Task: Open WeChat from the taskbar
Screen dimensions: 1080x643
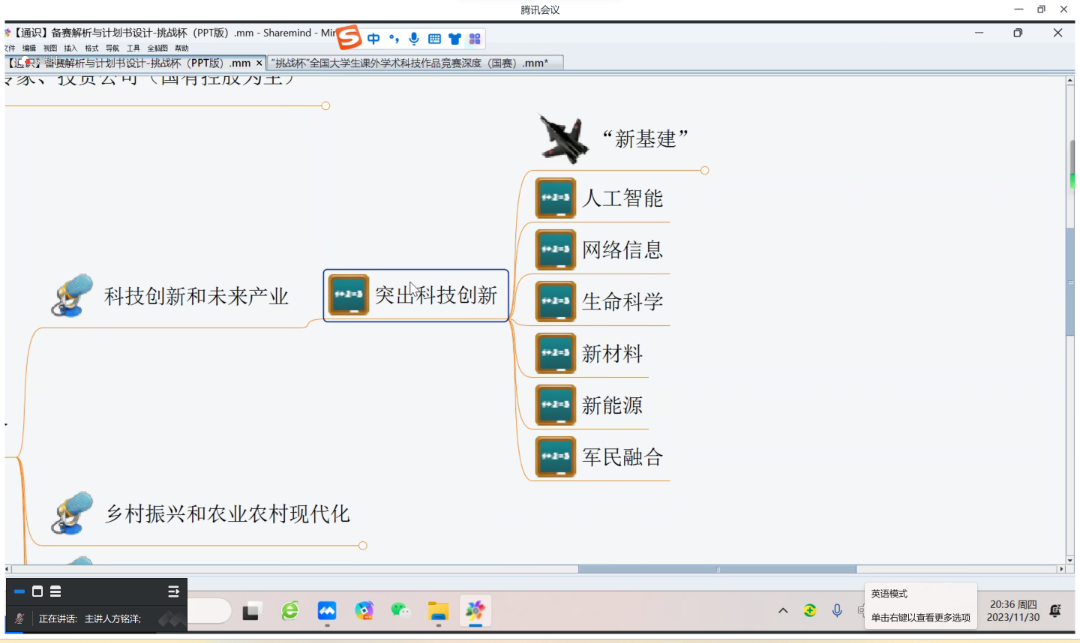Action: tap(400, 610)
